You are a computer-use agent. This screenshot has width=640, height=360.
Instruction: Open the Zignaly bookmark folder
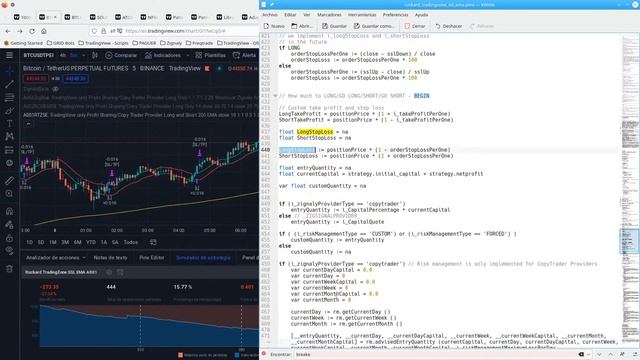click(x=171, y=43)
